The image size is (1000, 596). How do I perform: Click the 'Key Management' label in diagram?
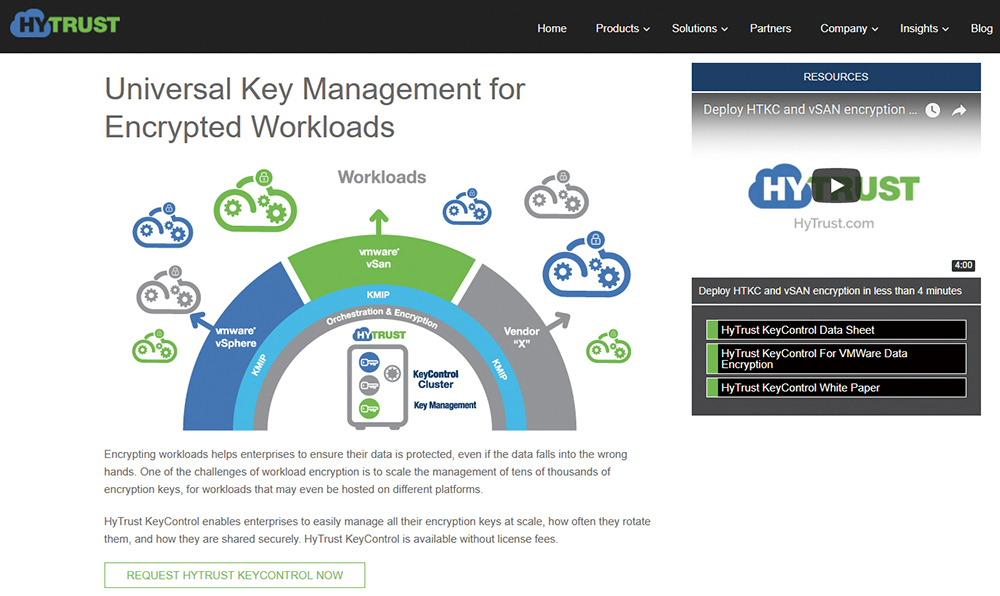point(445,405)
